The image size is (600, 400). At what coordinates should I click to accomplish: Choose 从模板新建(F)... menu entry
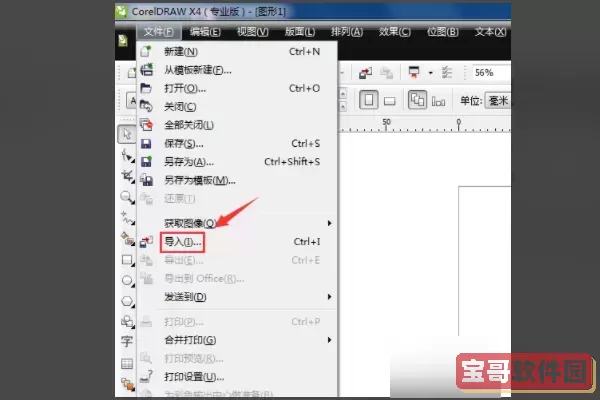click(x=237, y=70)
